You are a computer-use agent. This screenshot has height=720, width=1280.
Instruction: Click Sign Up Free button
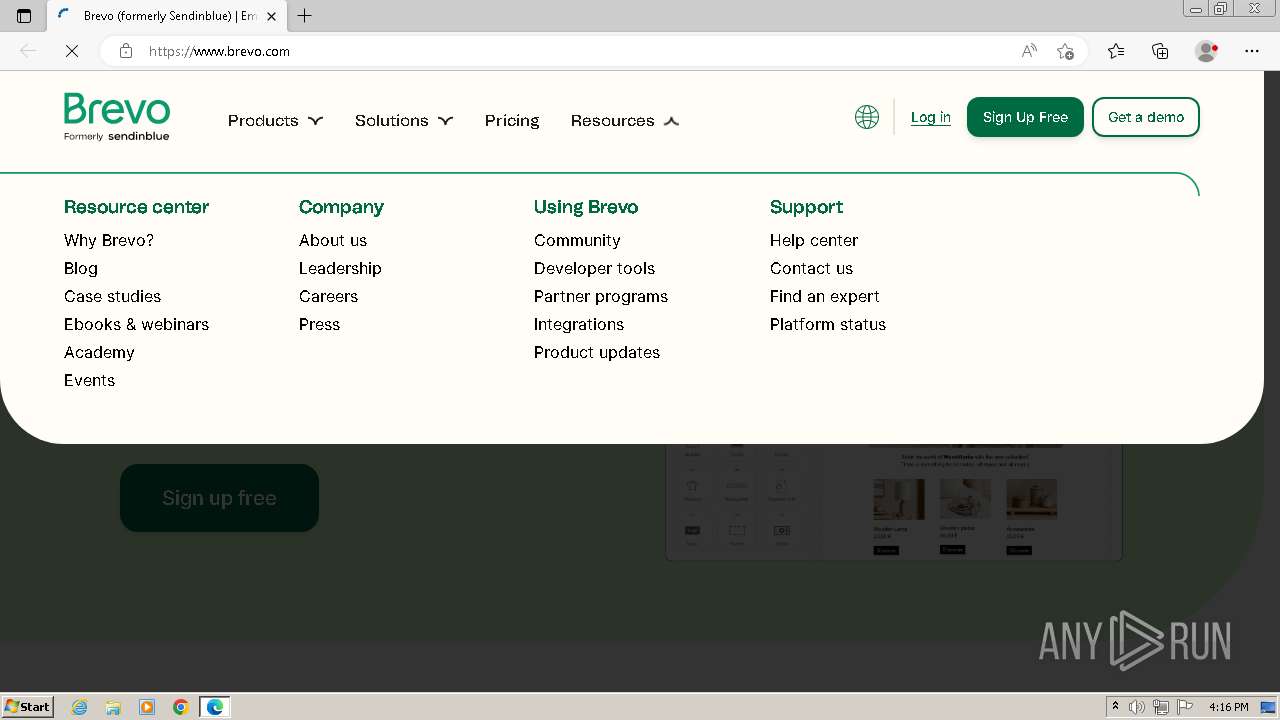[1025, 117]
